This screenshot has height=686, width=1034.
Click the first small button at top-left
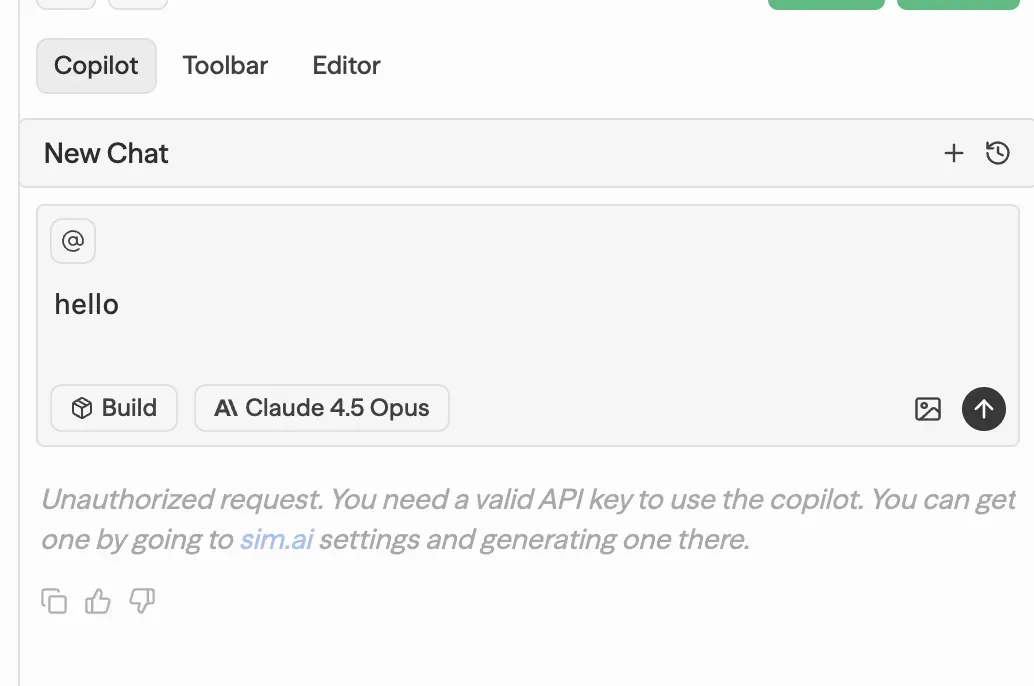66,4
